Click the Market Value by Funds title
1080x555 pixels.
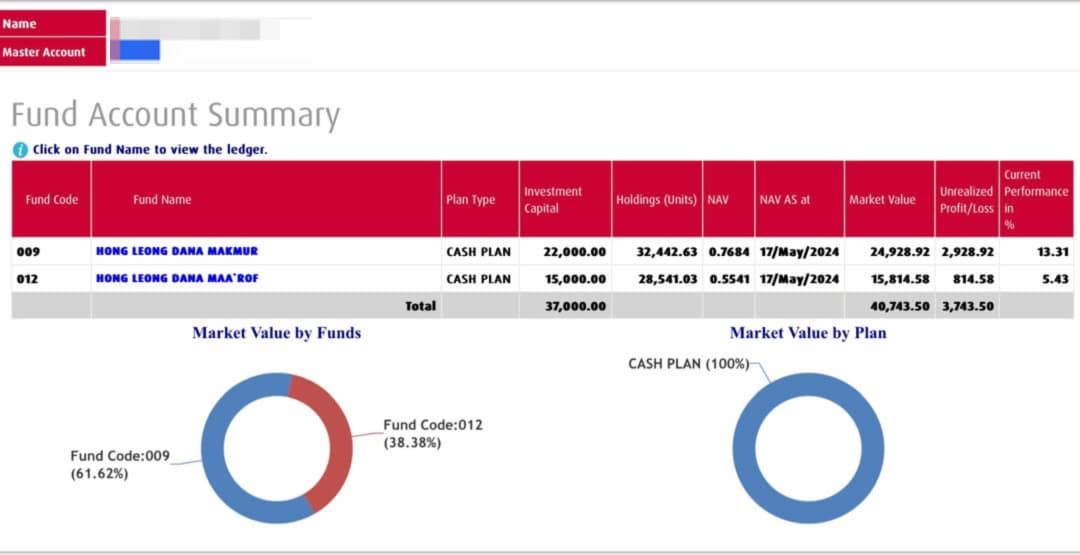277,333
